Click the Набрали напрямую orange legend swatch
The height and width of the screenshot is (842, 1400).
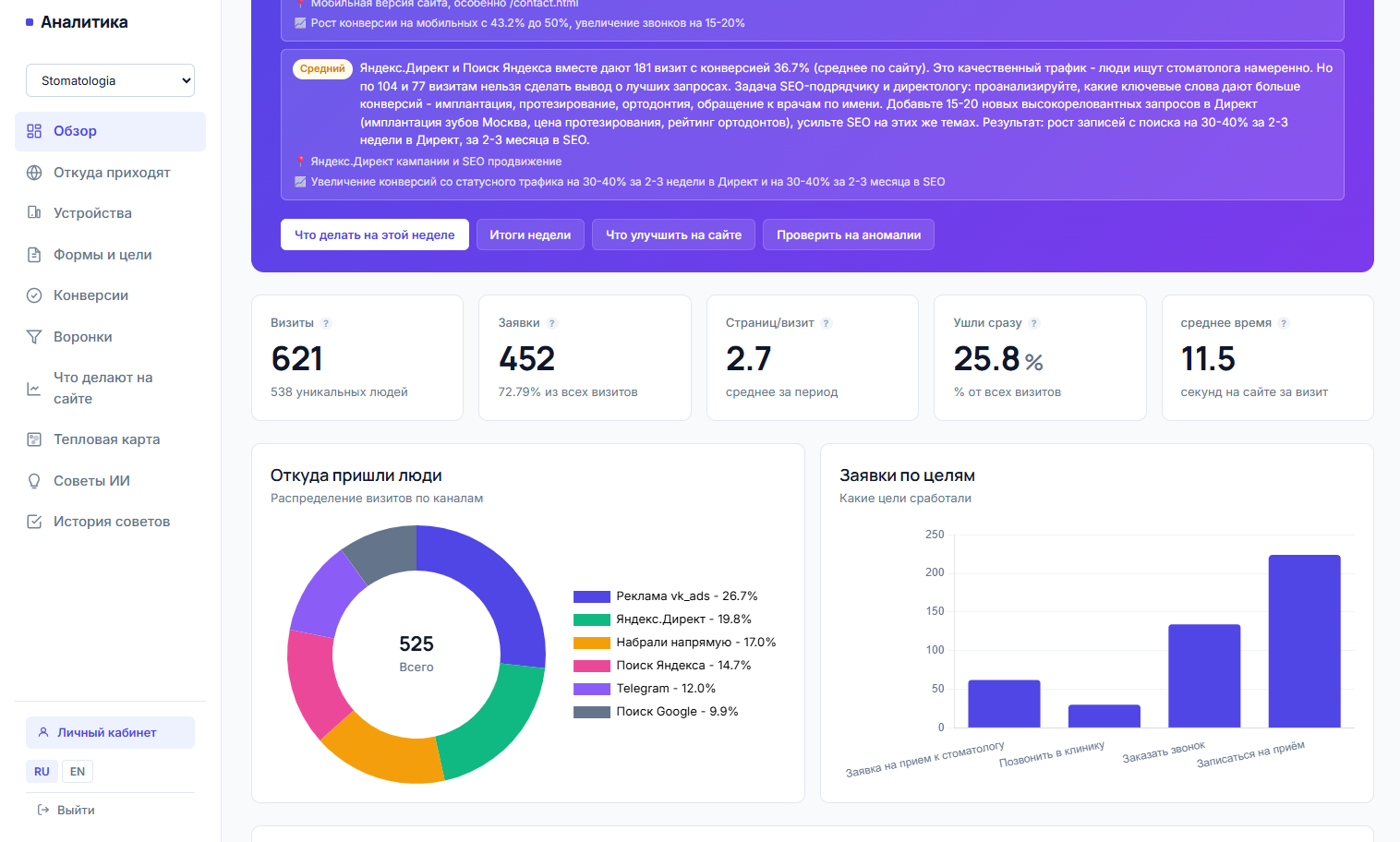click(x=592, y=643)
